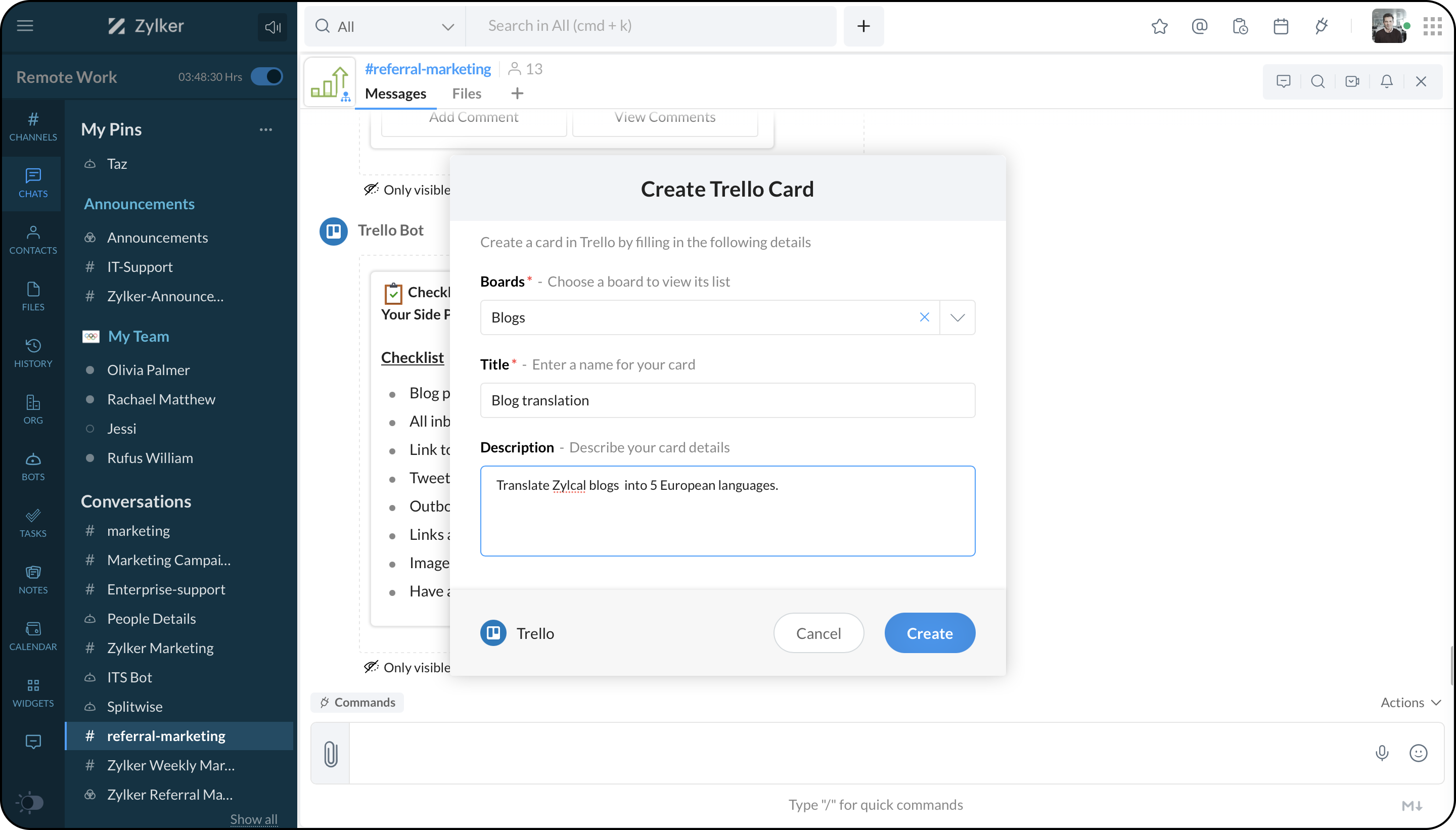Open the top bar calendar icon
The width and height of the screenshot is (1456, 830).
[x=1281, y=26]
